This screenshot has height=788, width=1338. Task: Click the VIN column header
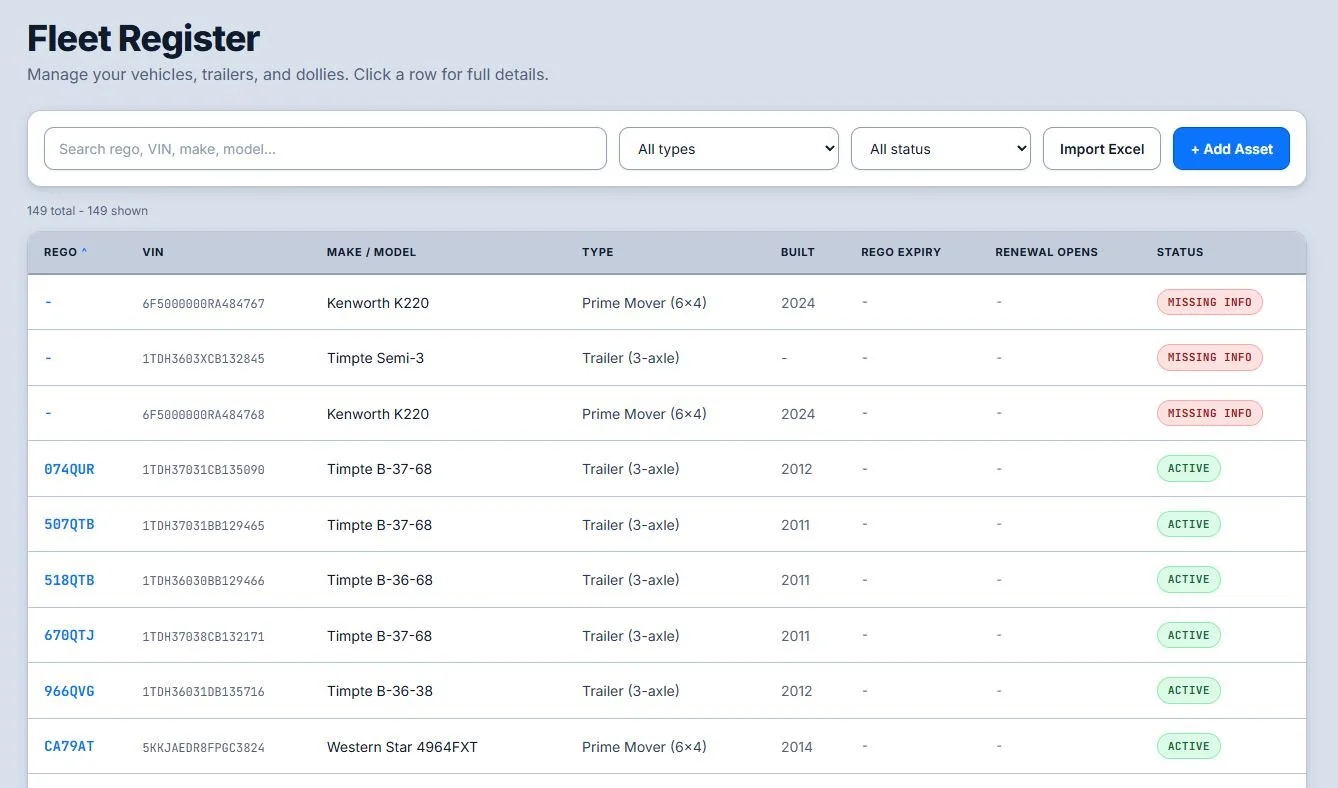click(x=153, y=252)
